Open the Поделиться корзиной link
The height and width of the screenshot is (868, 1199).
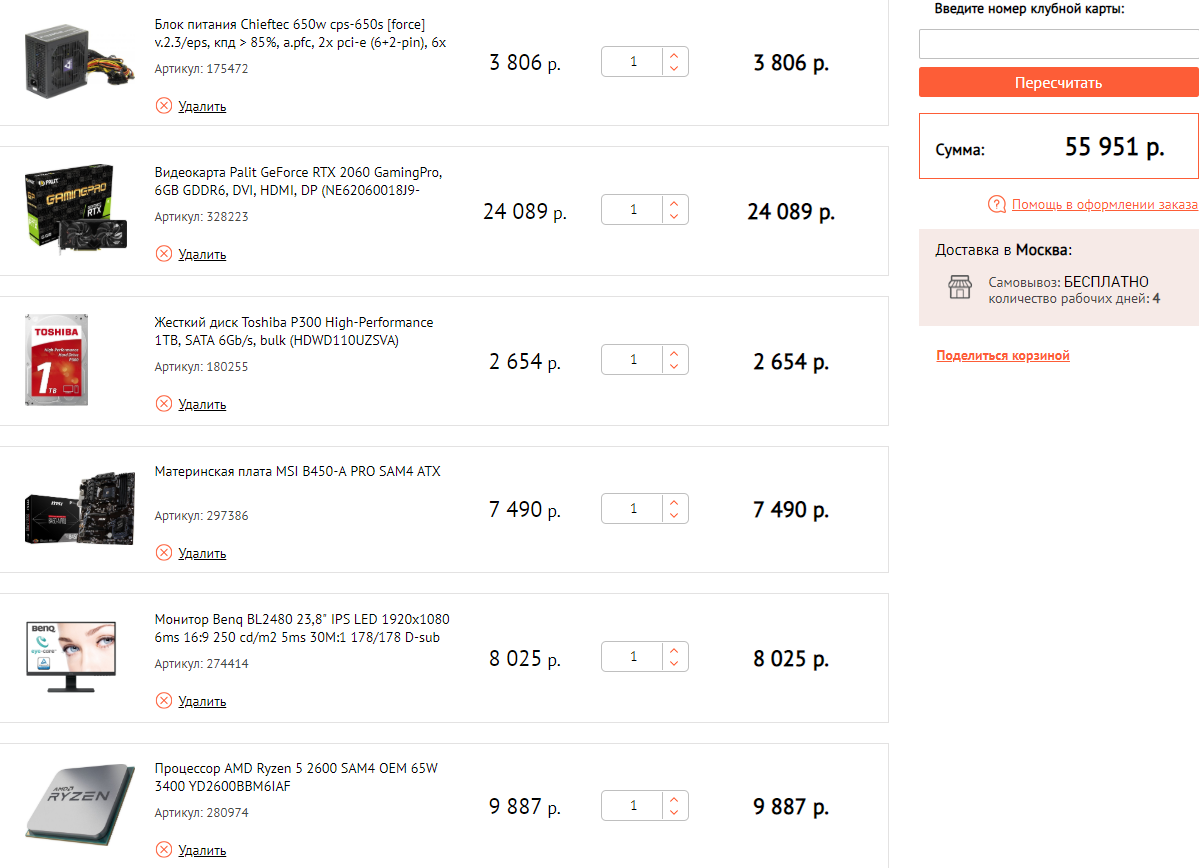(x=1003, y=356)
